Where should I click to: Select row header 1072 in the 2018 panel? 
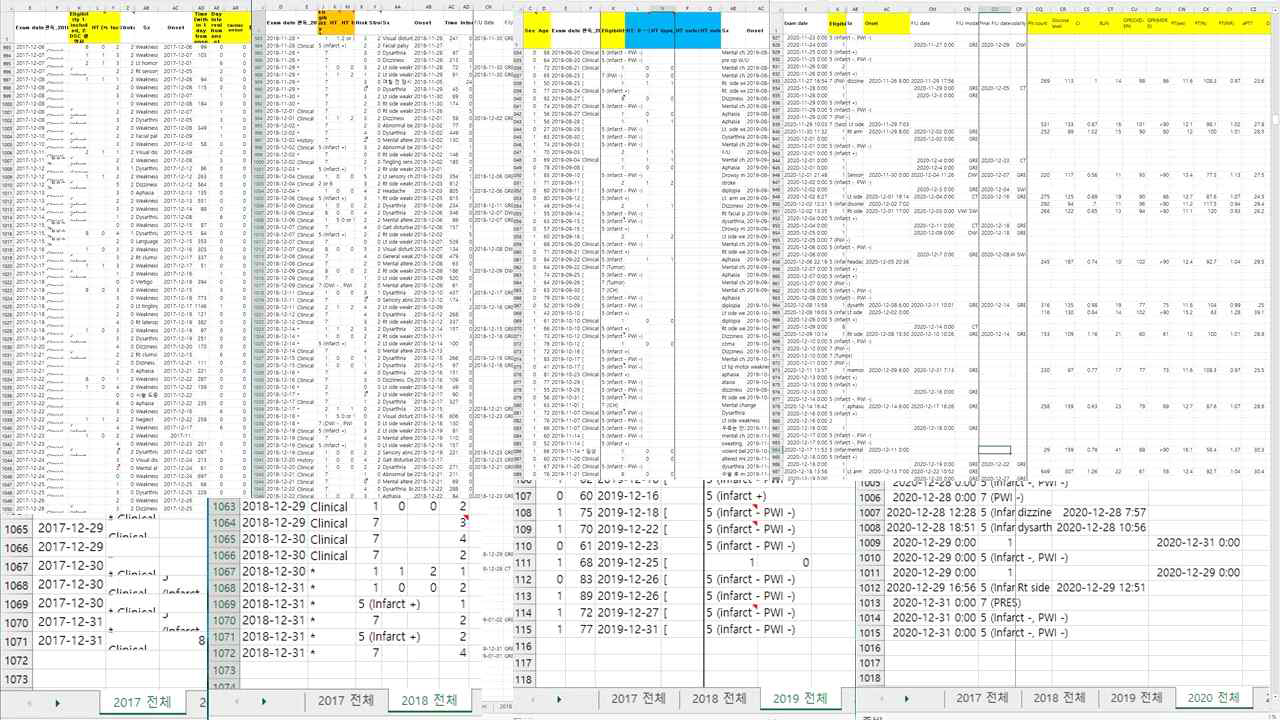(x=223, y=652)
